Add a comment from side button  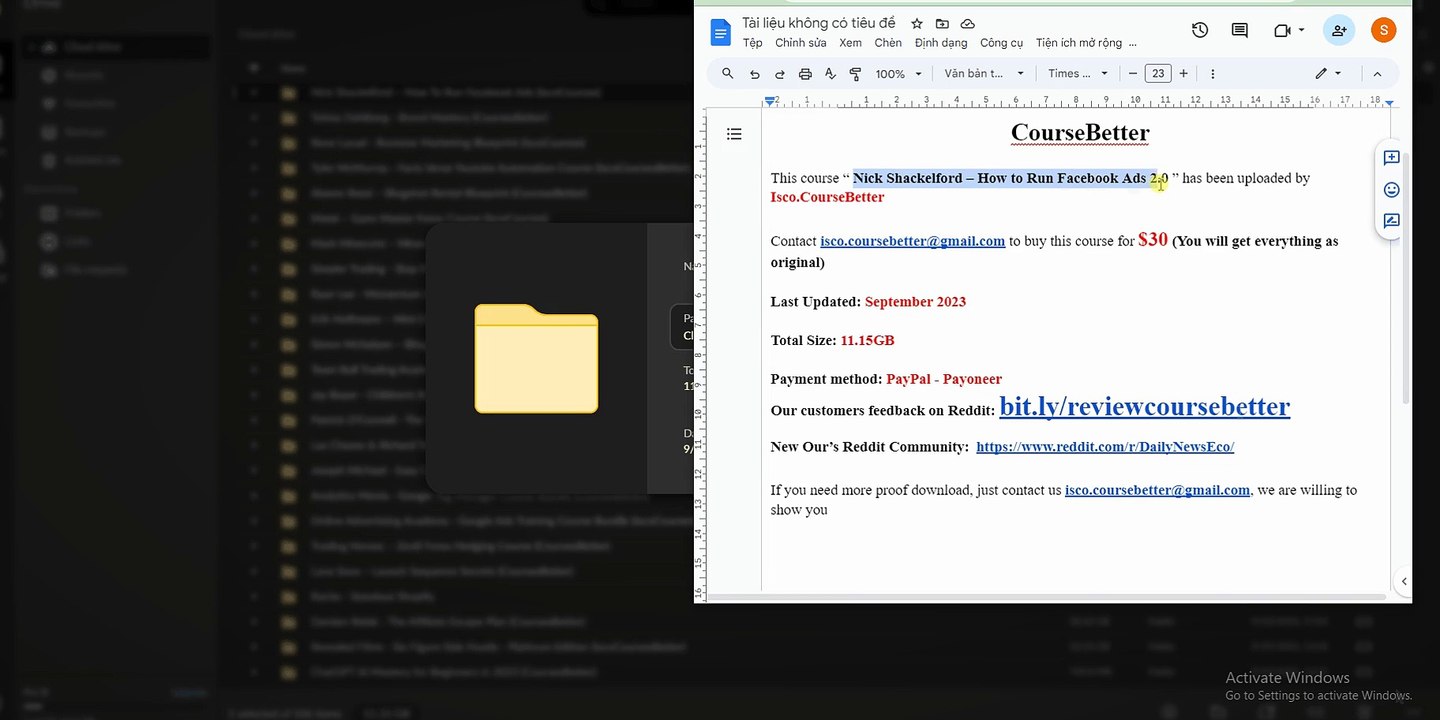[1391, 158]
